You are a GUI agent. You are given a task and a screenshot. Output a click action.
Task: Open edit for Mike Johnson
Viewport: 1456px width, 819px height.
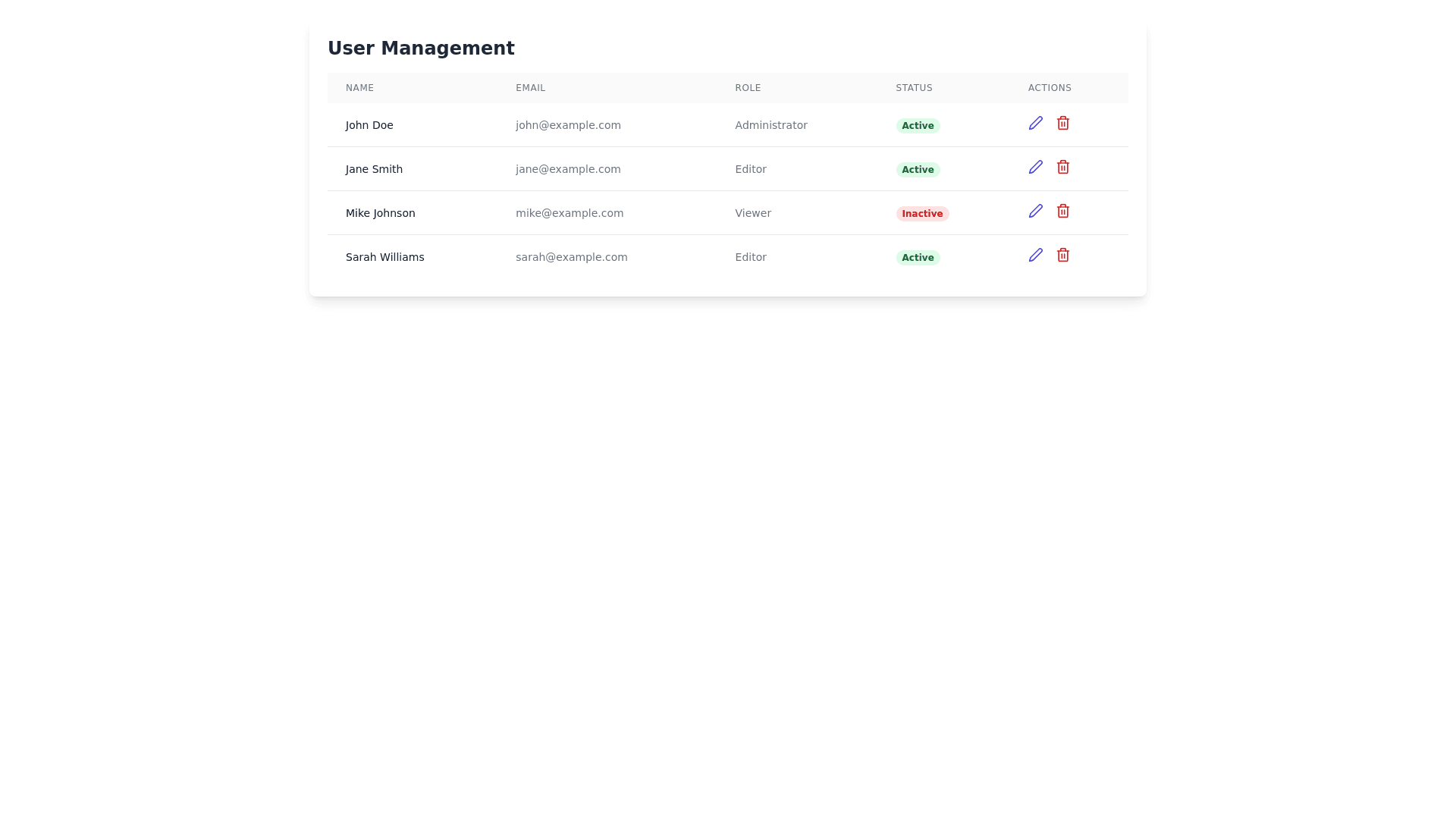pyautogui.click(x=1035, y=211)
